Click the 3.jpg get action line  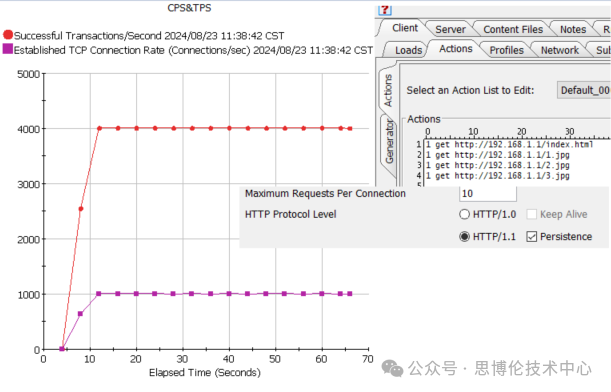point(498,176)
